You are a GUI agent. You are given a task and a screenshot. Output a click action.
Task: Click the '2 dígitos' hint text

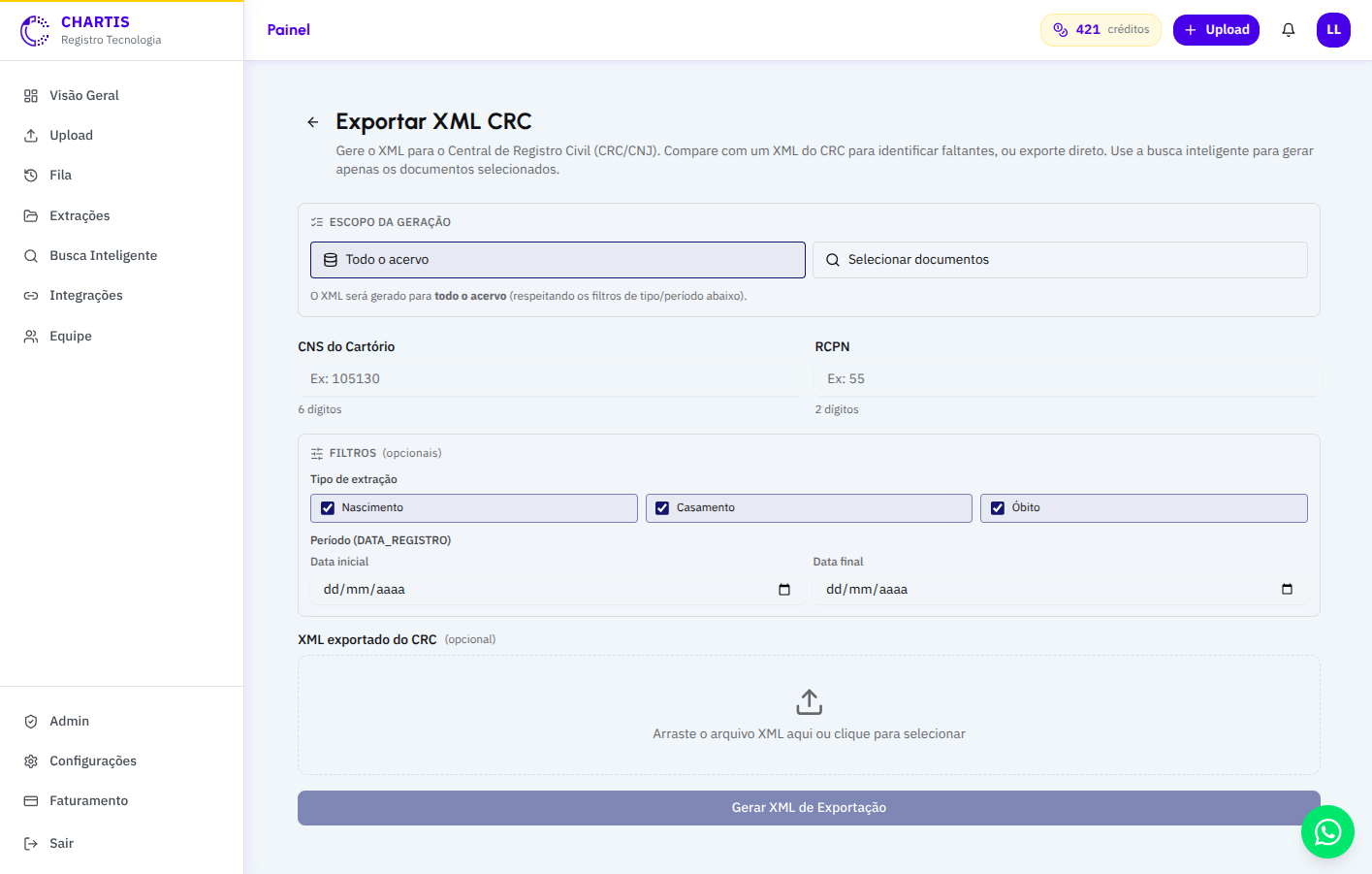837,409
